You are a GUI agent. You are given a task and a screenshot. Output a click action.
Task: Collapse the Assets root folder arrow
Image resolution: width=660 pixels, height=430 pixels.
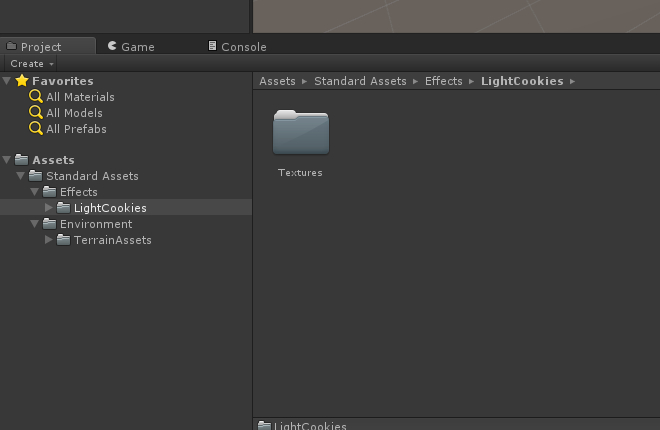tap(7, 159)
